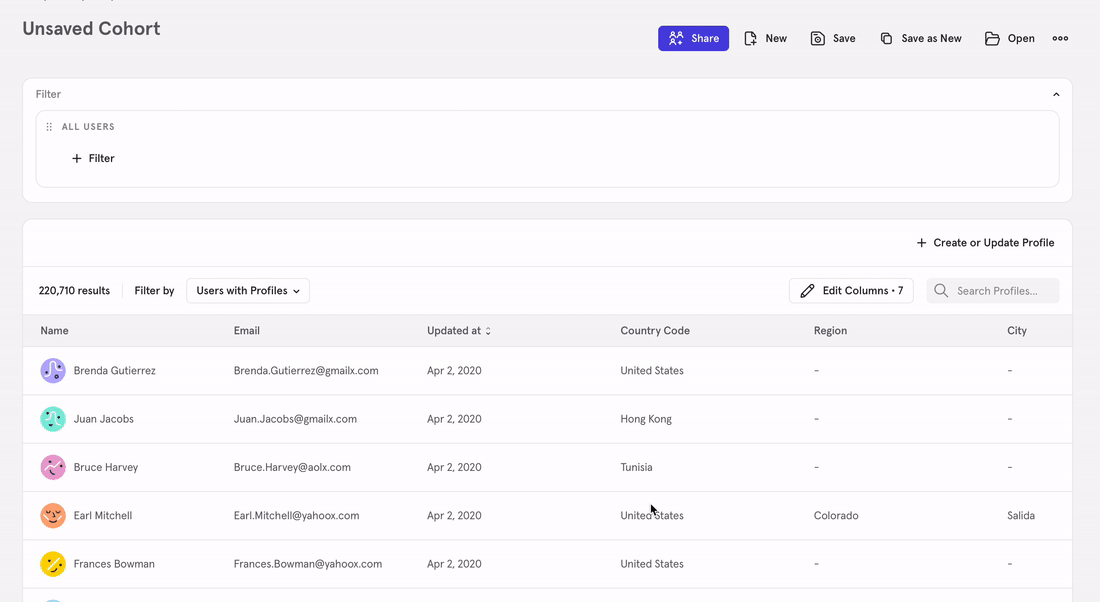Click the plus icon next to Filter
This screenshot has height=602, width=1100.
pyautogui.click(x=78, y=158)
